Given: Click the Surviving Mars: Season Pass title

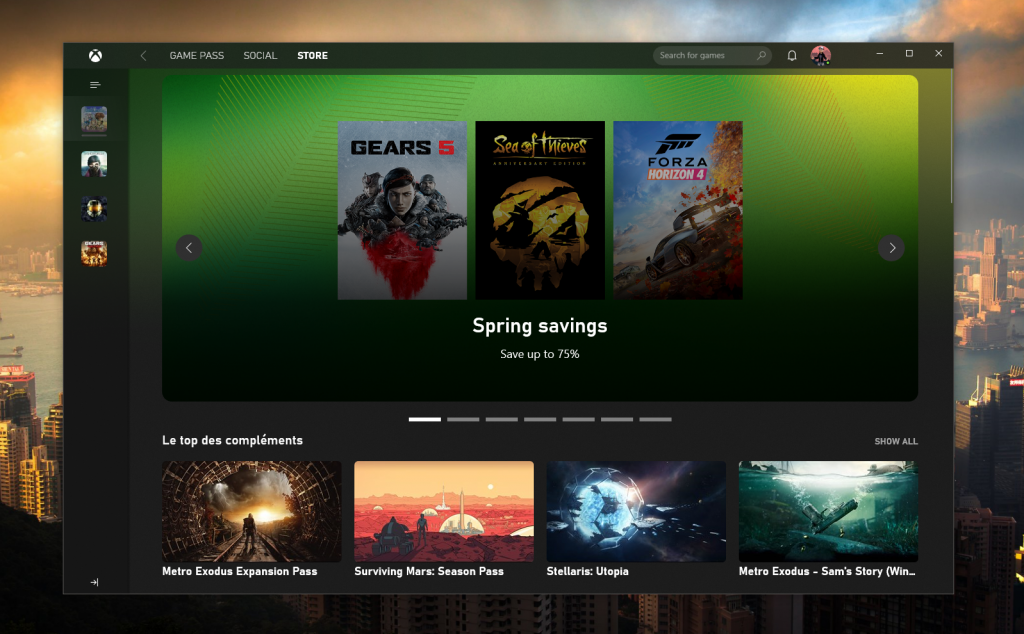Looking at the screenshot, I should pos(429,571).
